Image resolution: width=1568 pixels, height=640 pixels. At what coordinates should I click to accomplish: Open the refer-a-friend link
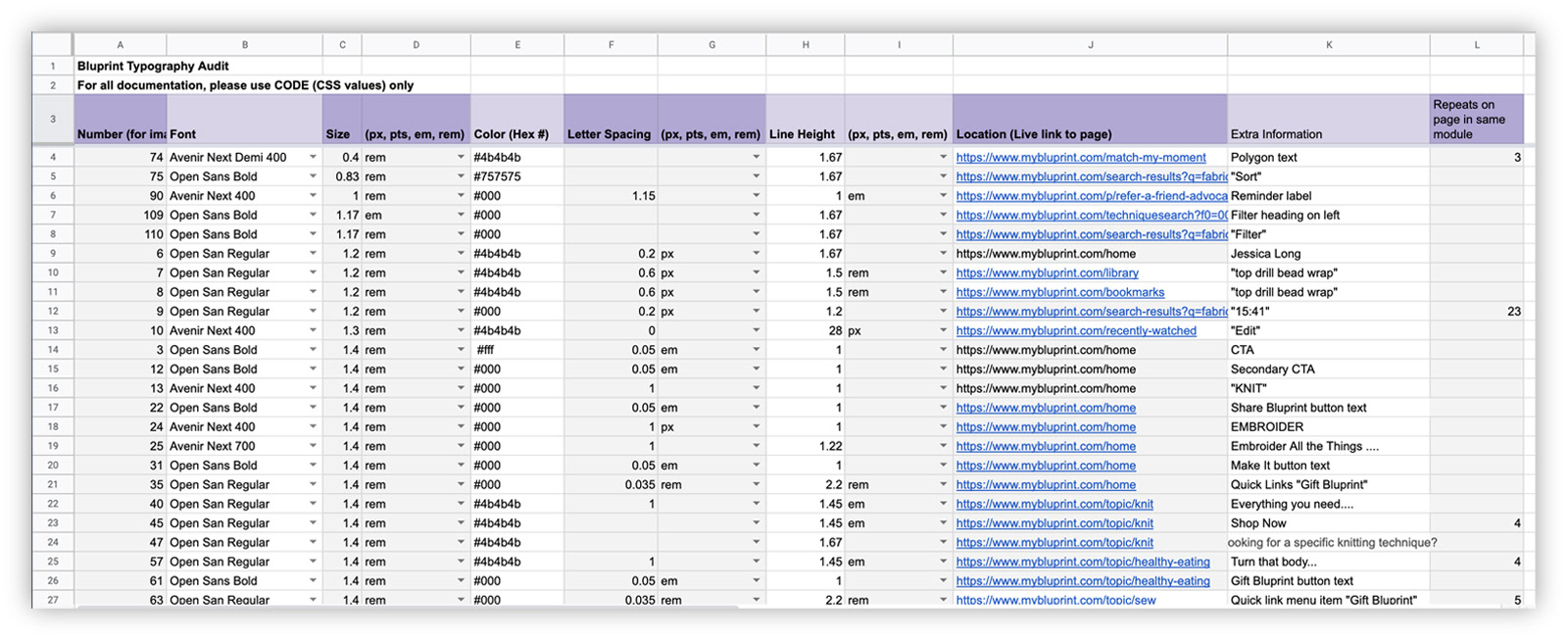(x=1092, y=196)
